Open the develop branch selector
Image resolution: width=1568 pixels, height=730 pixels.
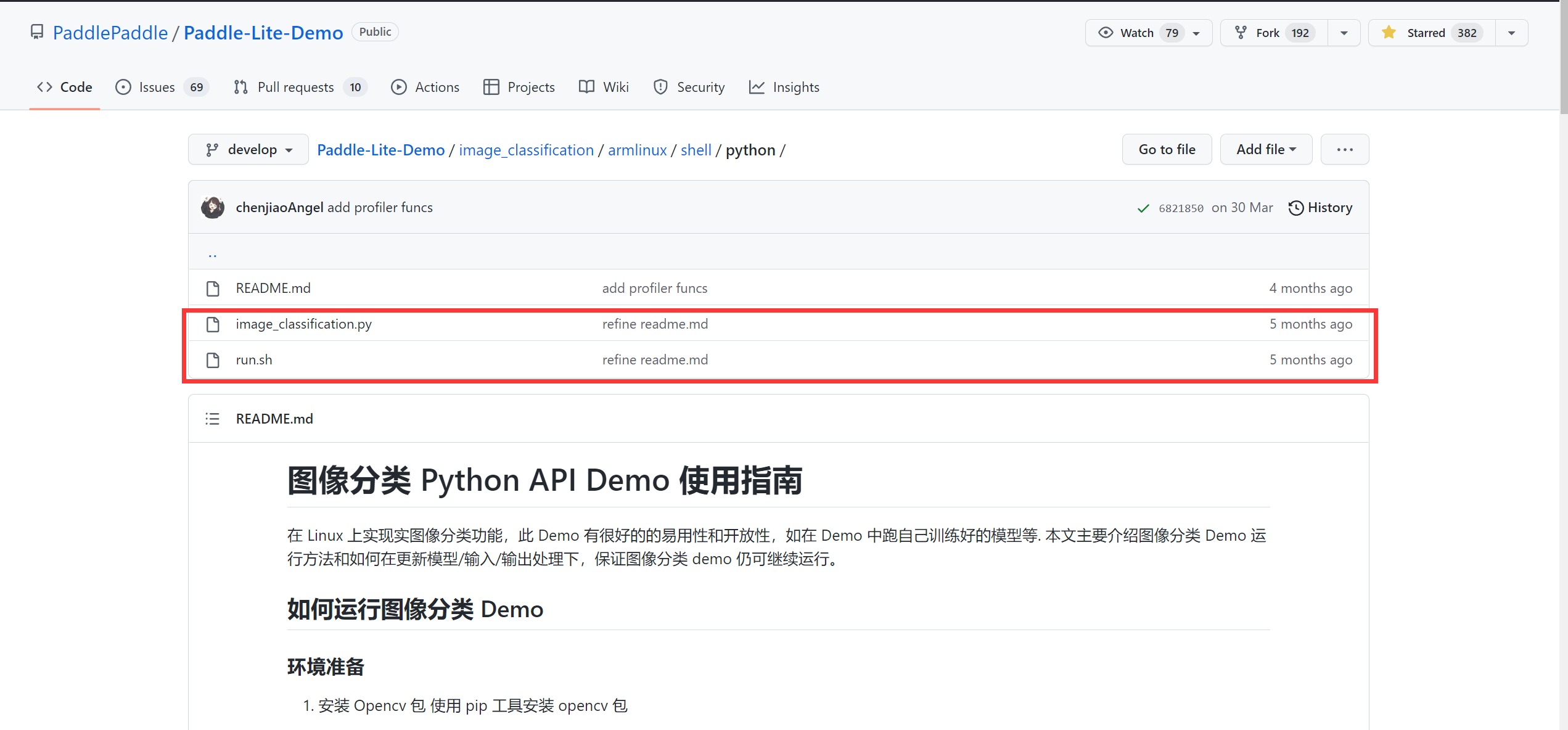click(x=248, y=149)
